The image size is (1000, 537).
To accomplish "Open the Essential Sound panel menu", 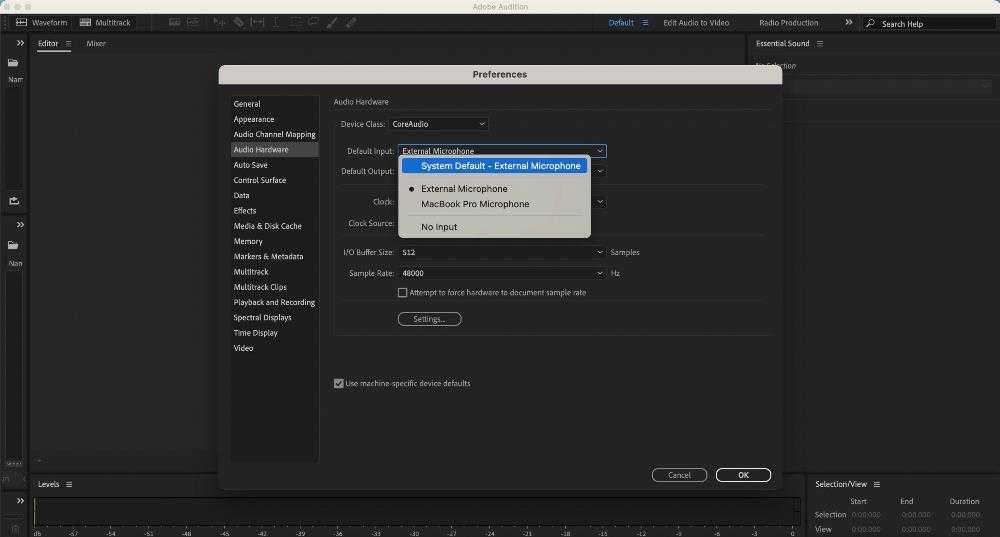I will [820, 44].
